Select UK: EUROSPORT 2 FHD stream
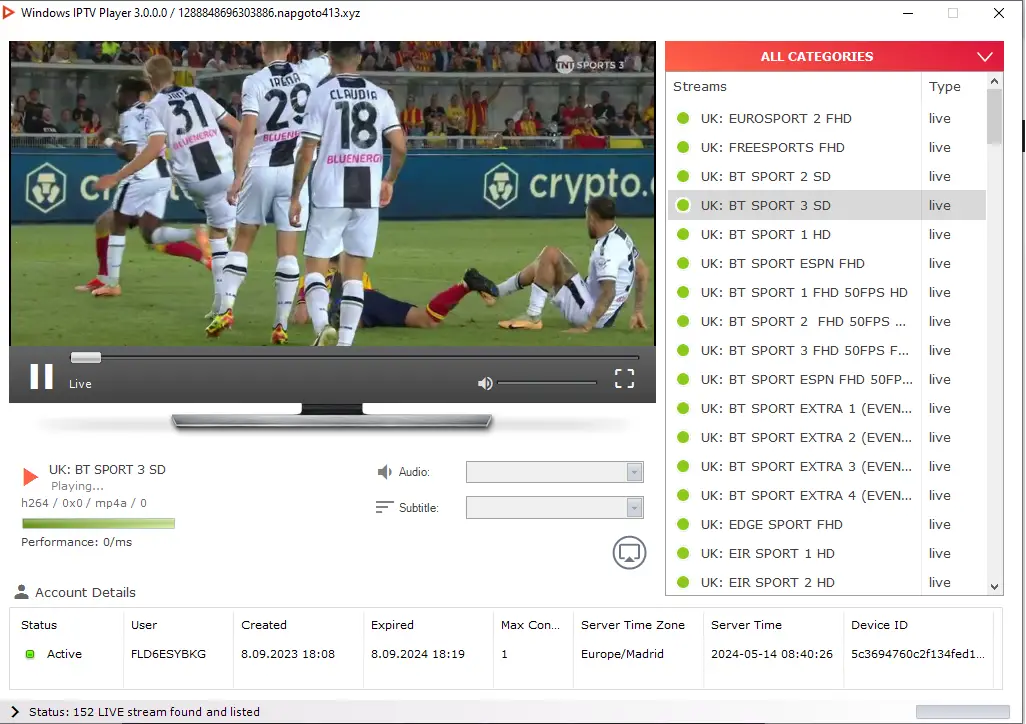The image size is (1026, 724). pyautogui.click(x=826, y=118)
